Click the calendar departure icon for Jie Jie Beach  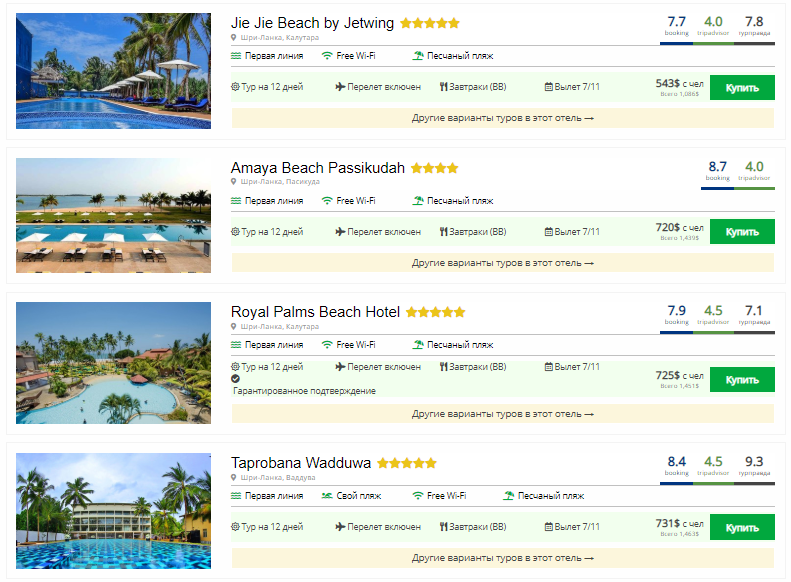tap(548, 87)
